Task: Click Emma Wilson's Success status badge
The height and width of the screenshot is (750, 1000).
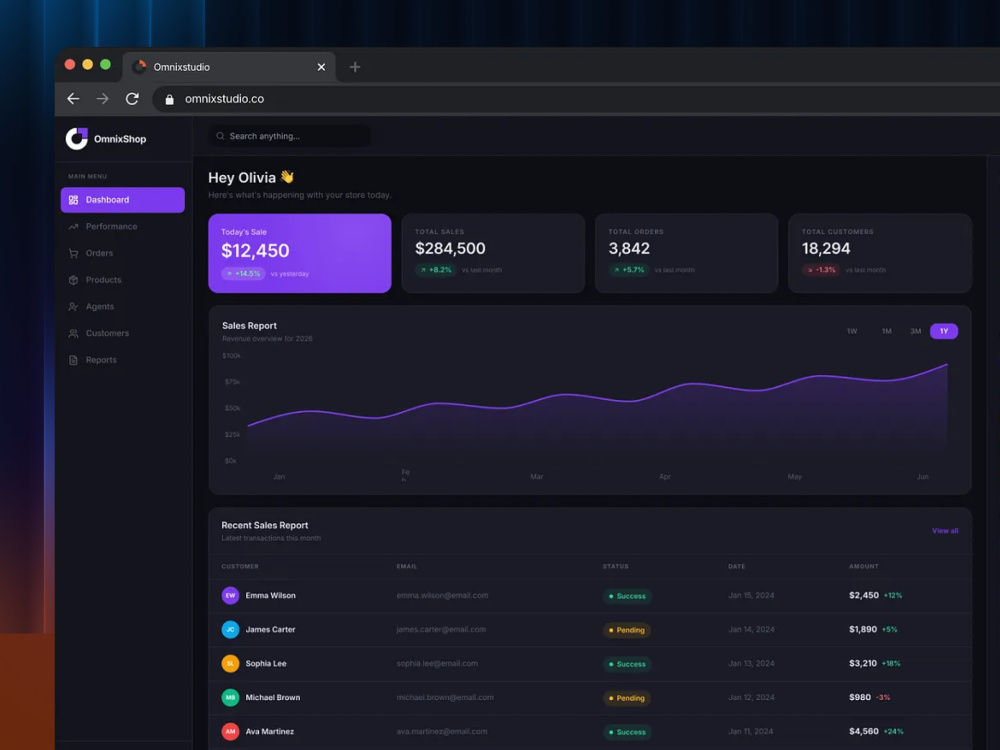Action: [x=627, y=596]
